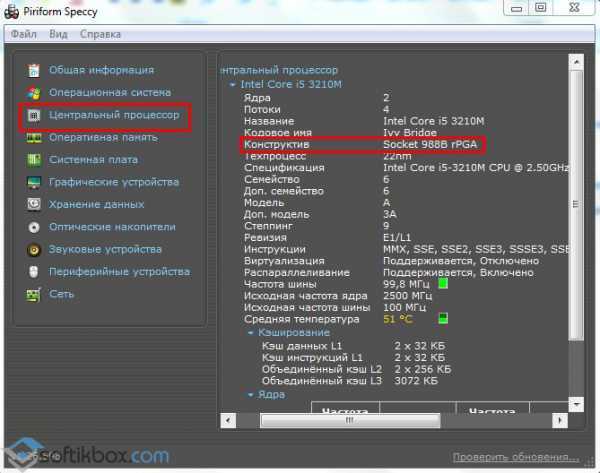Viewport: 600px width, 473px height.
Task: Click the Графические устройства monitor icon
Action: (34, 182)
